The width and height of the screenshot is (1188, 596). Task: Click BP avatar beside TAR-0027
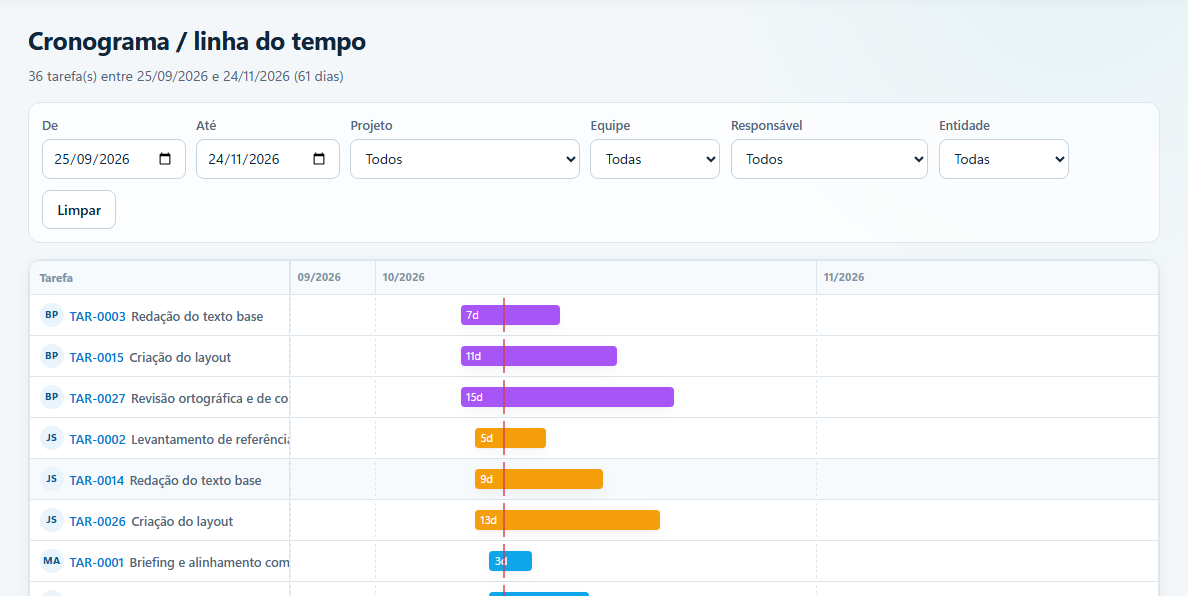pyautogui.click(x=52, y=397)
